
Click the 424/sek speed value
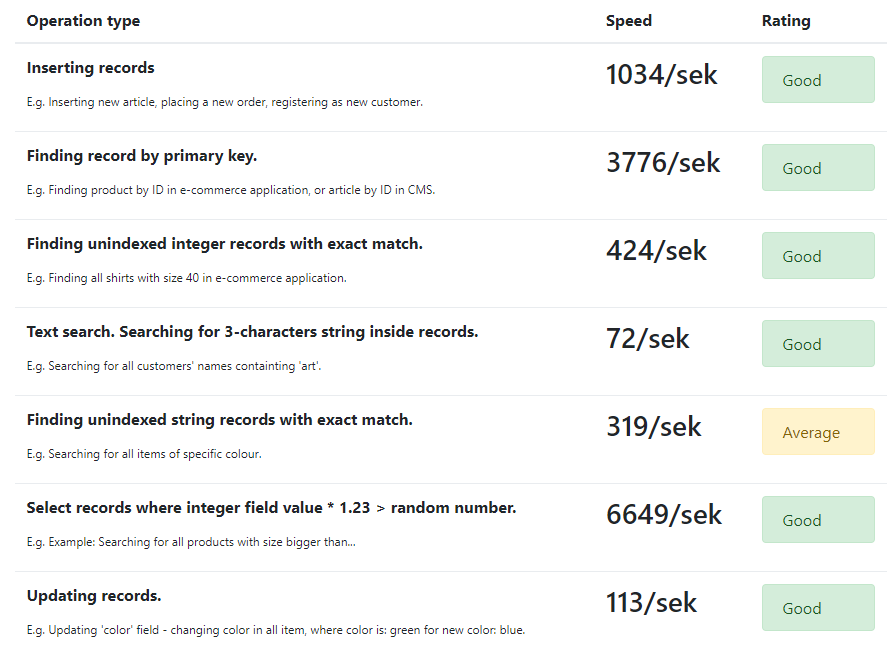point(656,250)
